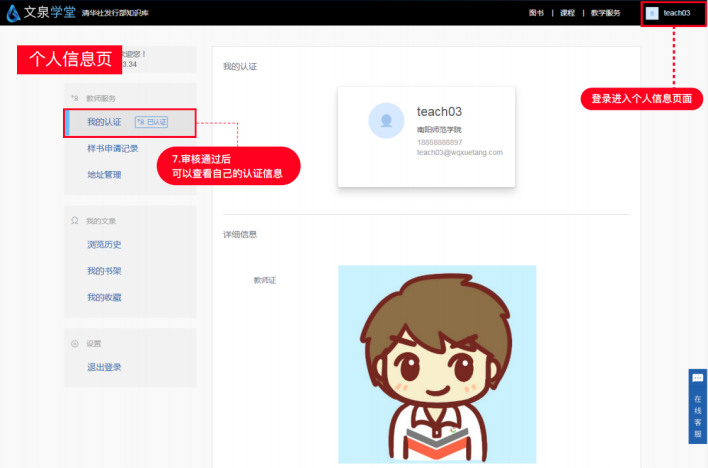Open 教学服务 in the top navigation
708x468 pixels.
(605, 13)
